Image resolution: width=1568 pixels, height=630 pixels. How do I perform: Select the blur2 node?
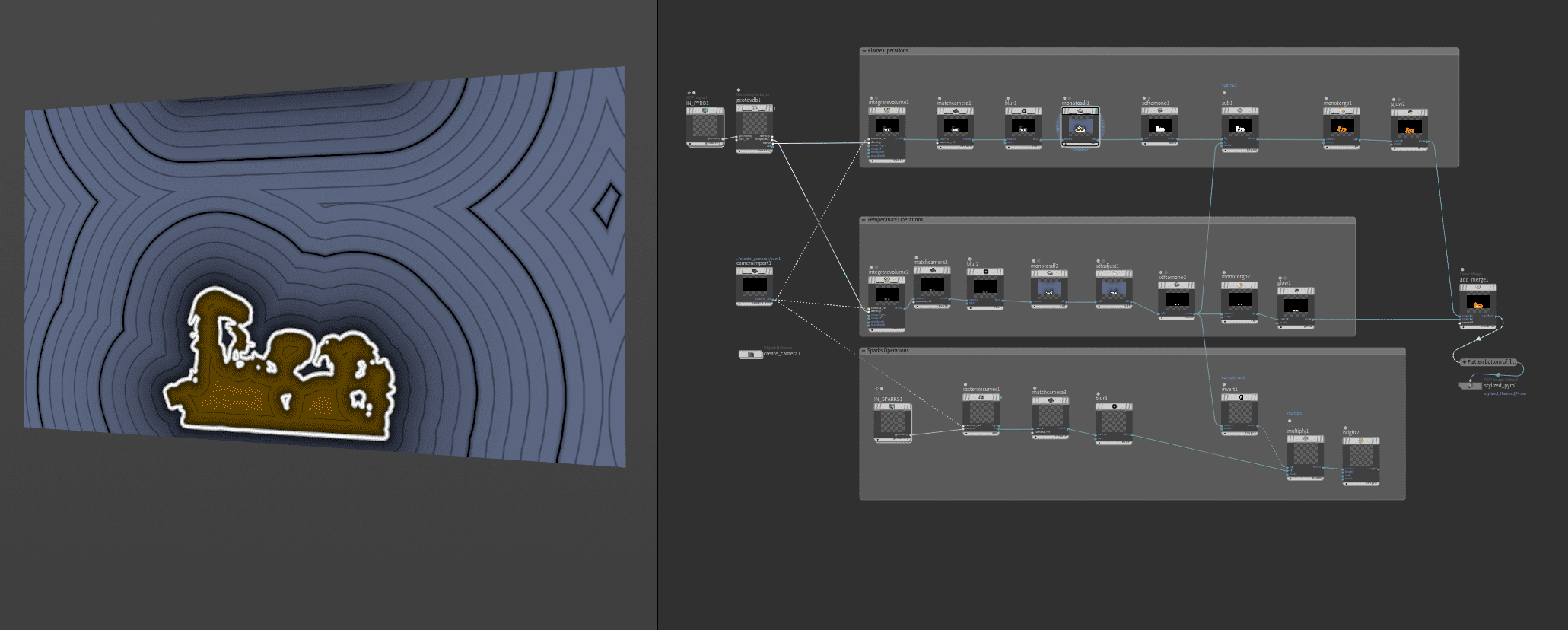(986, 289)
